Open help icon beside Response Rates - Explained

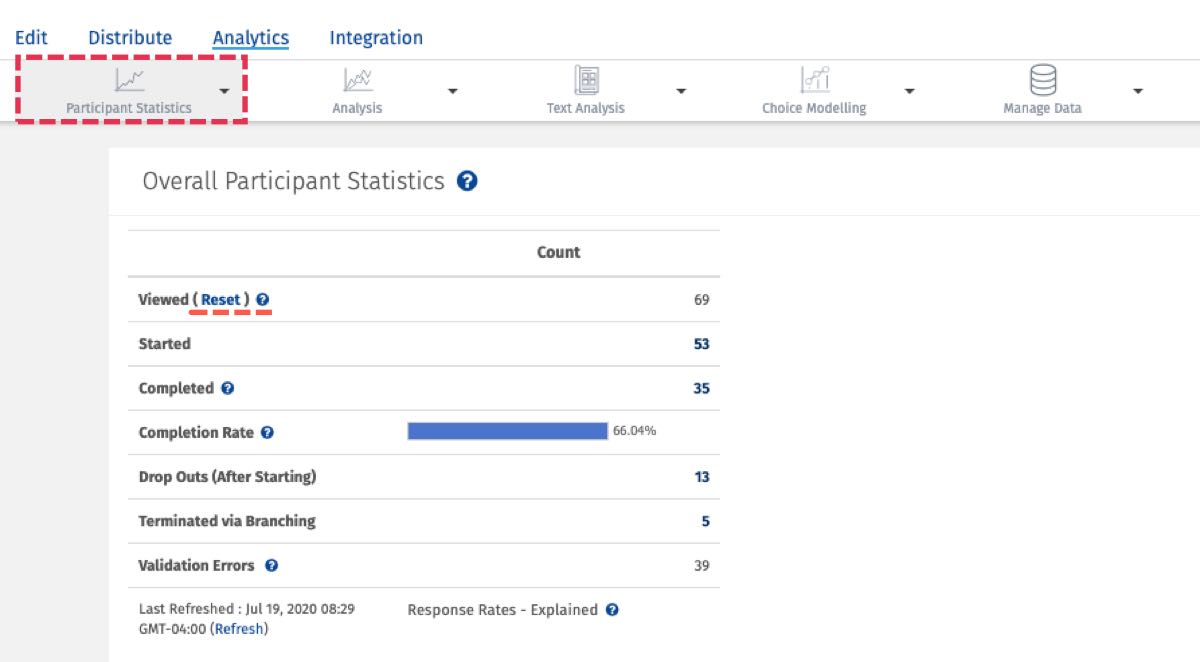pyautogui.click(x=612, y=610)
